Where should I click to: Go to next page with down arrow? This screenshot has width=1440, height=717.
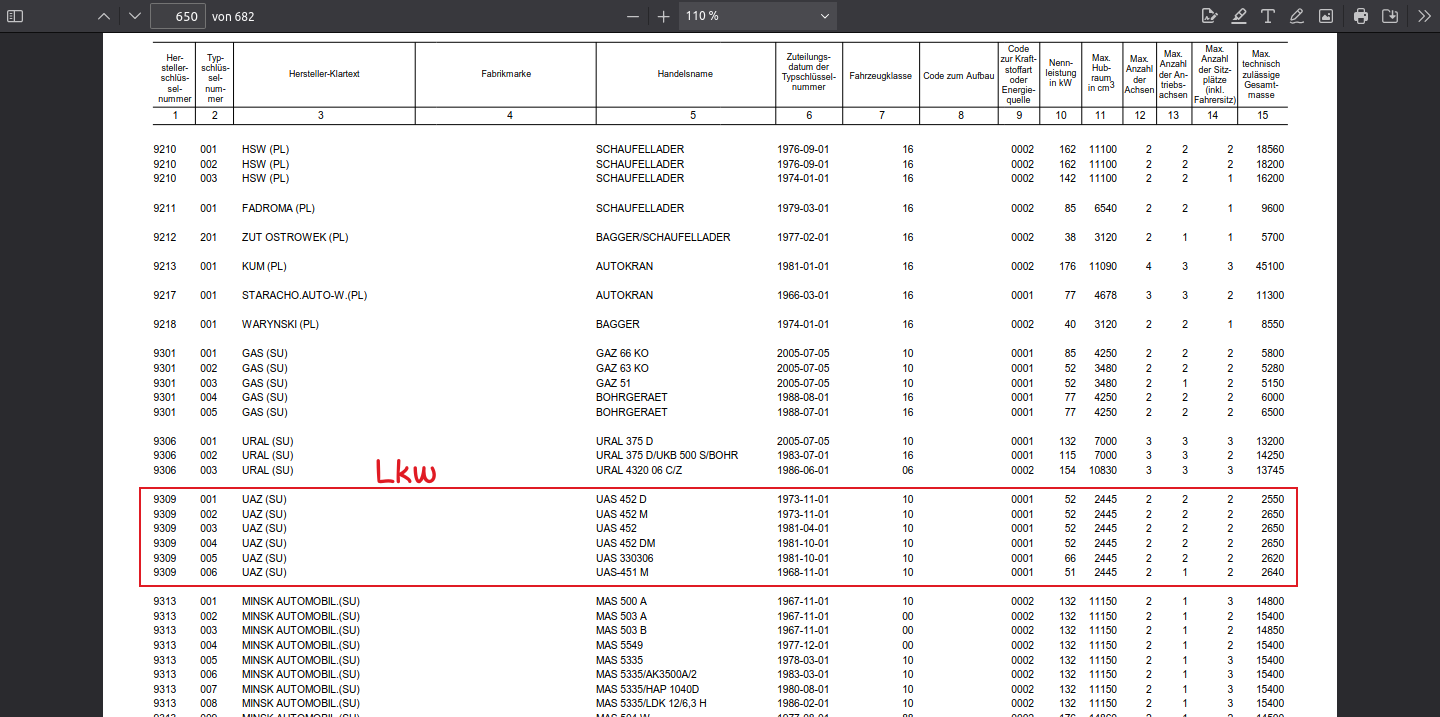pos(135,16)
